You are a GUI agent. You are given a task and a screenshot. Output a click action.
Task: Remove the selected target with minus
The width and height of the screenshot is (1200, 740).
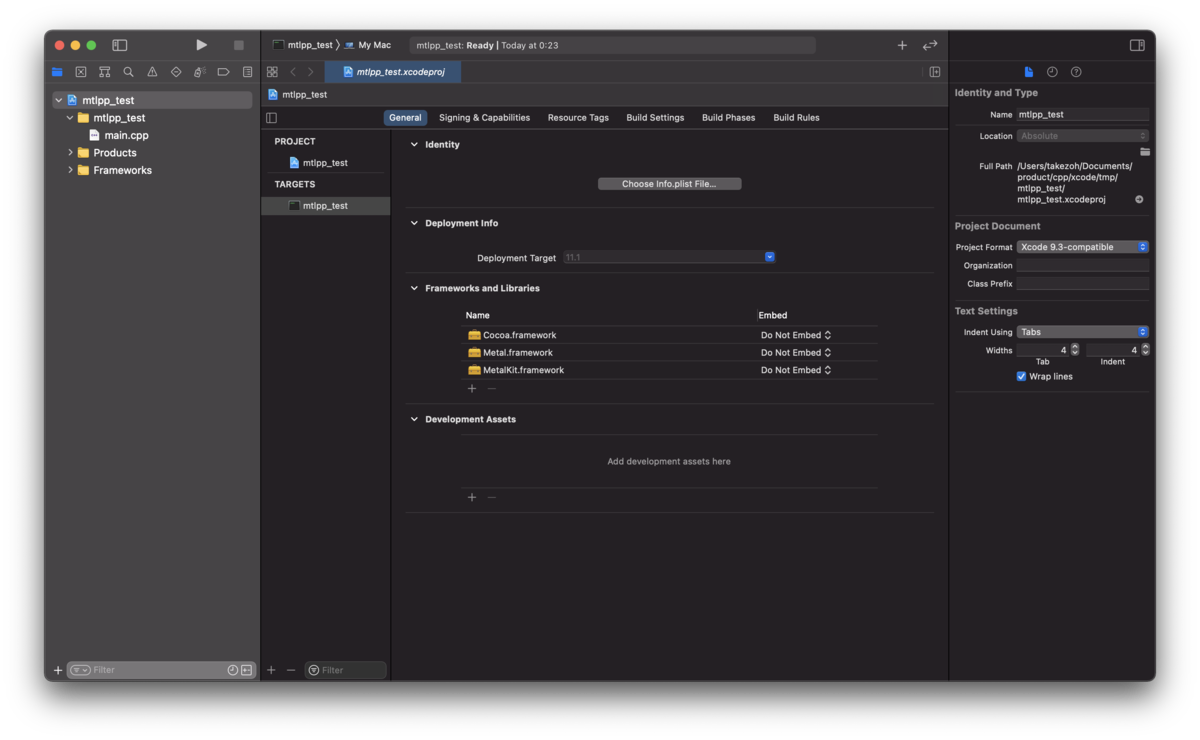point(291,670)
